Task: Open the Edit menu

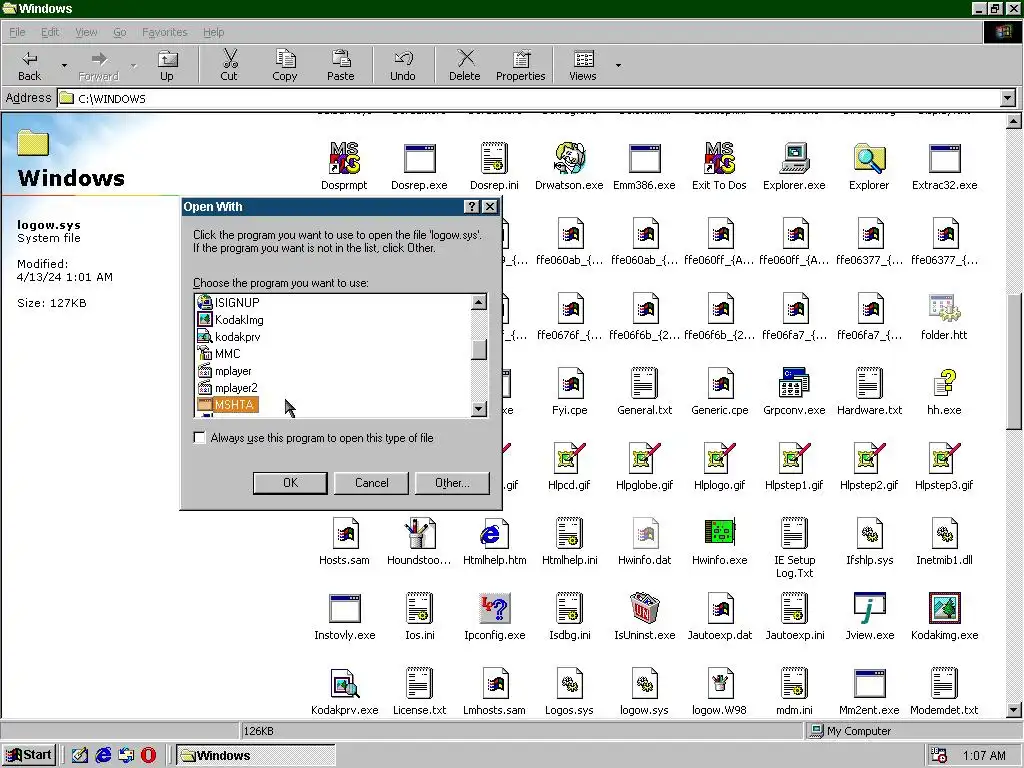Action: coord(50,32)
